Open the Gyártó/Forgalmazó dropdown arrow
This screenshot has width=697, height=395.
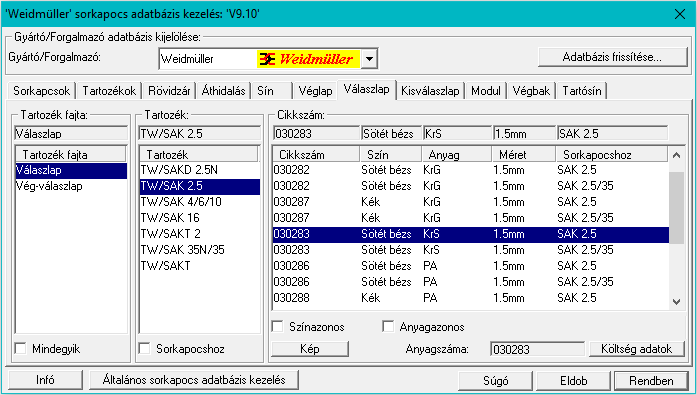[369, 59]
